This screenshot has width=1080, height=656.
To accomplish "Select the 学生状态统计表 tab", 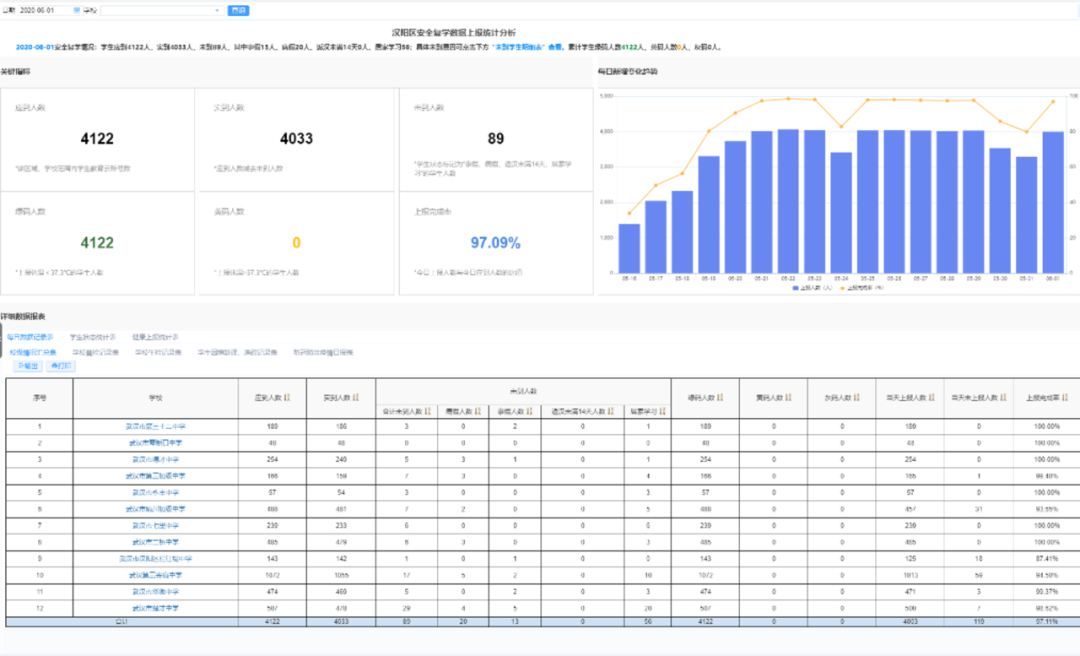I will coord(92,337).
